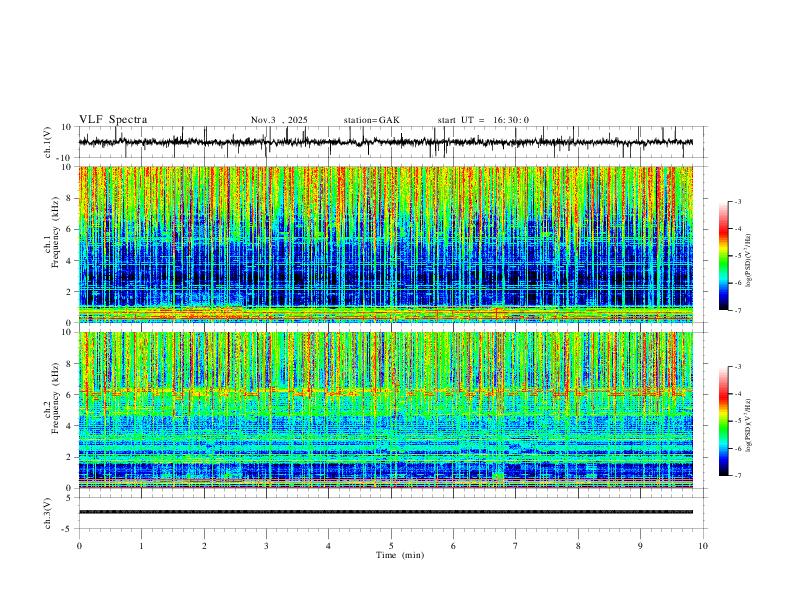Click the ch.2 colorbar 'log(PSD)(V²/Hz)' label

point(749,425)
